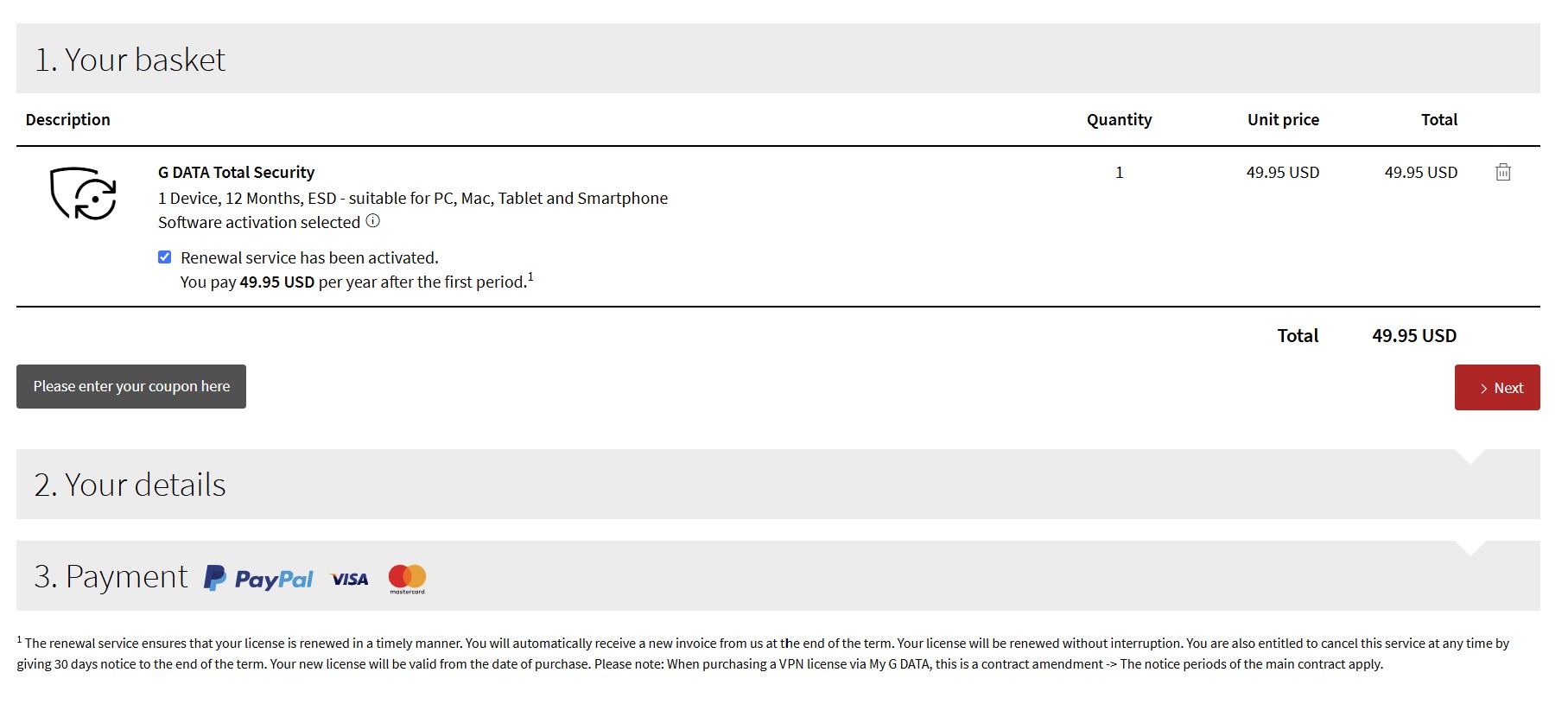Open the coupon entry button
Screen dimensions: 1568x704
coord(131,386)
